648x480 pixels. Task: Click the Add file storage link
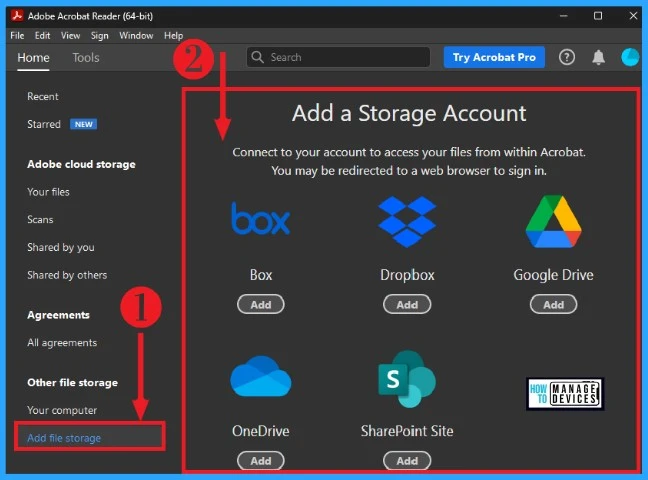(64, 438)
